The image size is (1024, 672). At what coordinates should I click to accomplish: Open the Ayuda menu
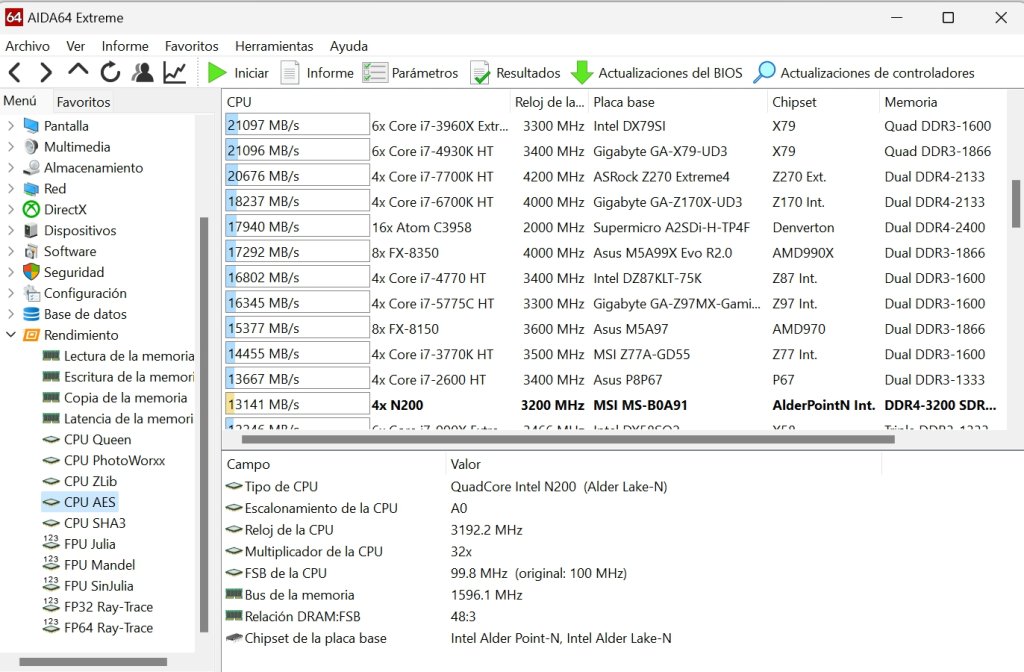349,46
